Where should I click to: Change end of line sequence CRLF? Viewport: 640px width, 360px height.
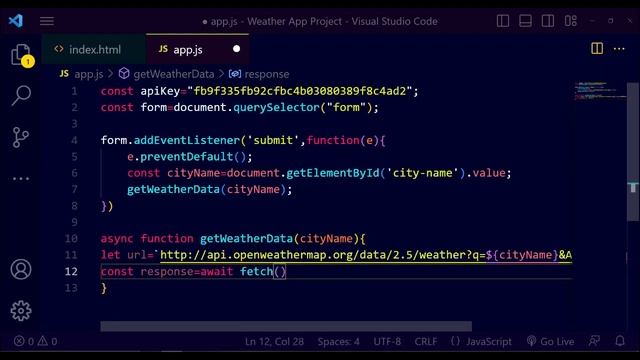426,342
